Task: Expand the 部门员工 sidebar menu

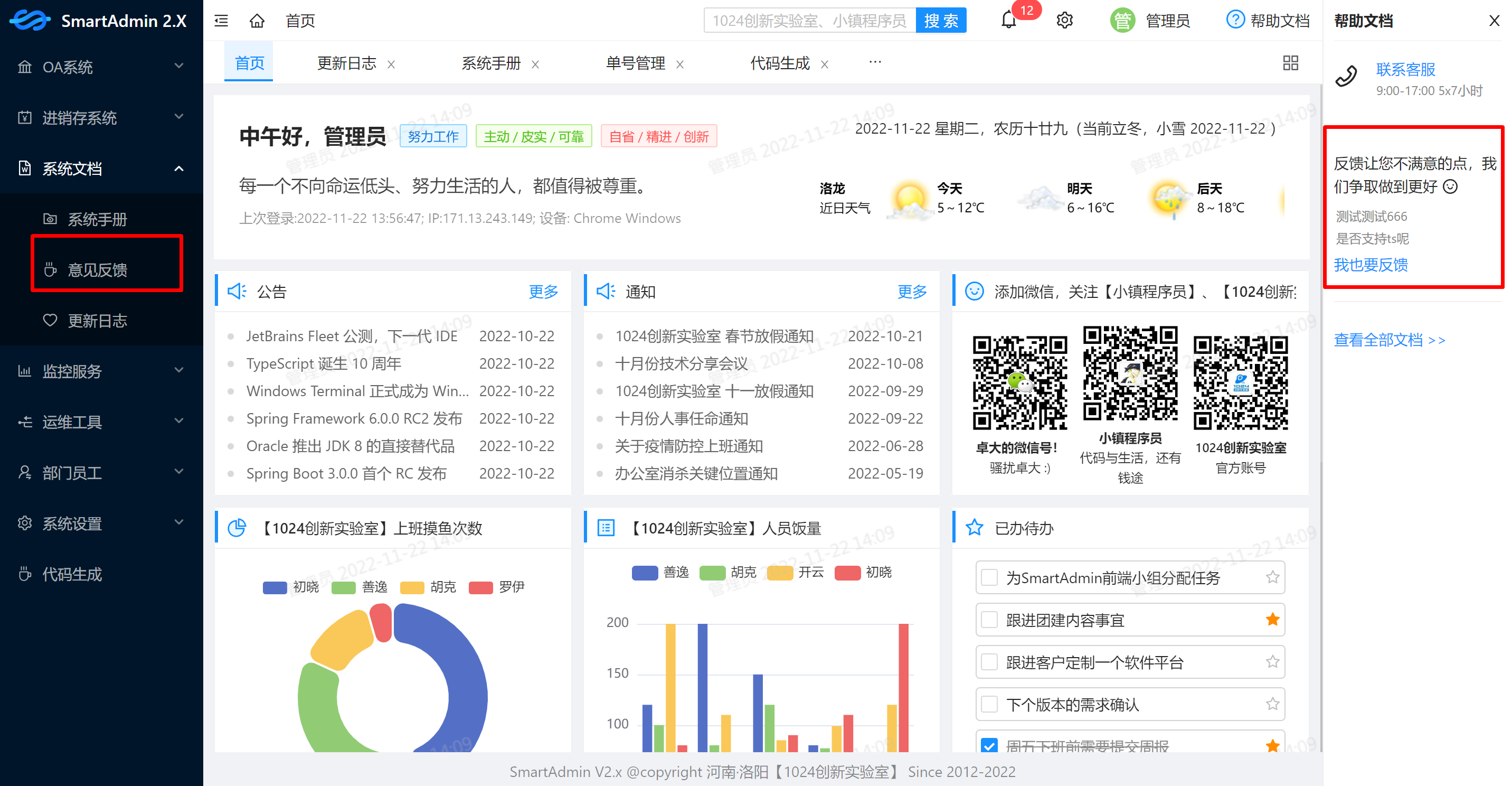Action: 101,472
